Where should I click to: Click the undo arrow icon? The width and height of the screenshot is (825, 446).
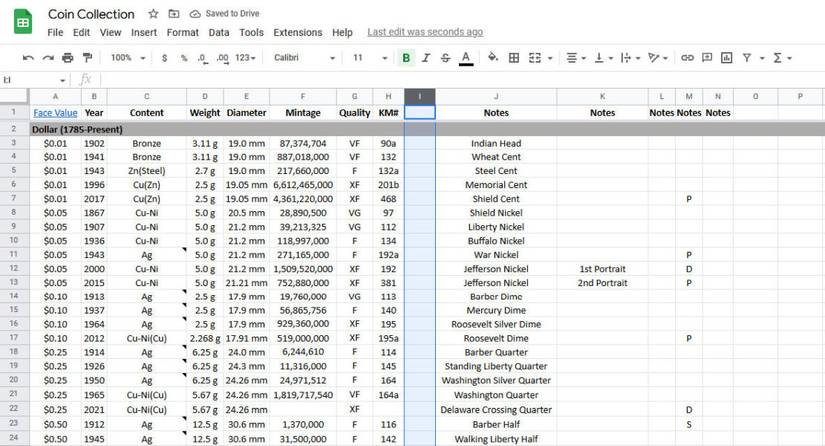(28, 58)
